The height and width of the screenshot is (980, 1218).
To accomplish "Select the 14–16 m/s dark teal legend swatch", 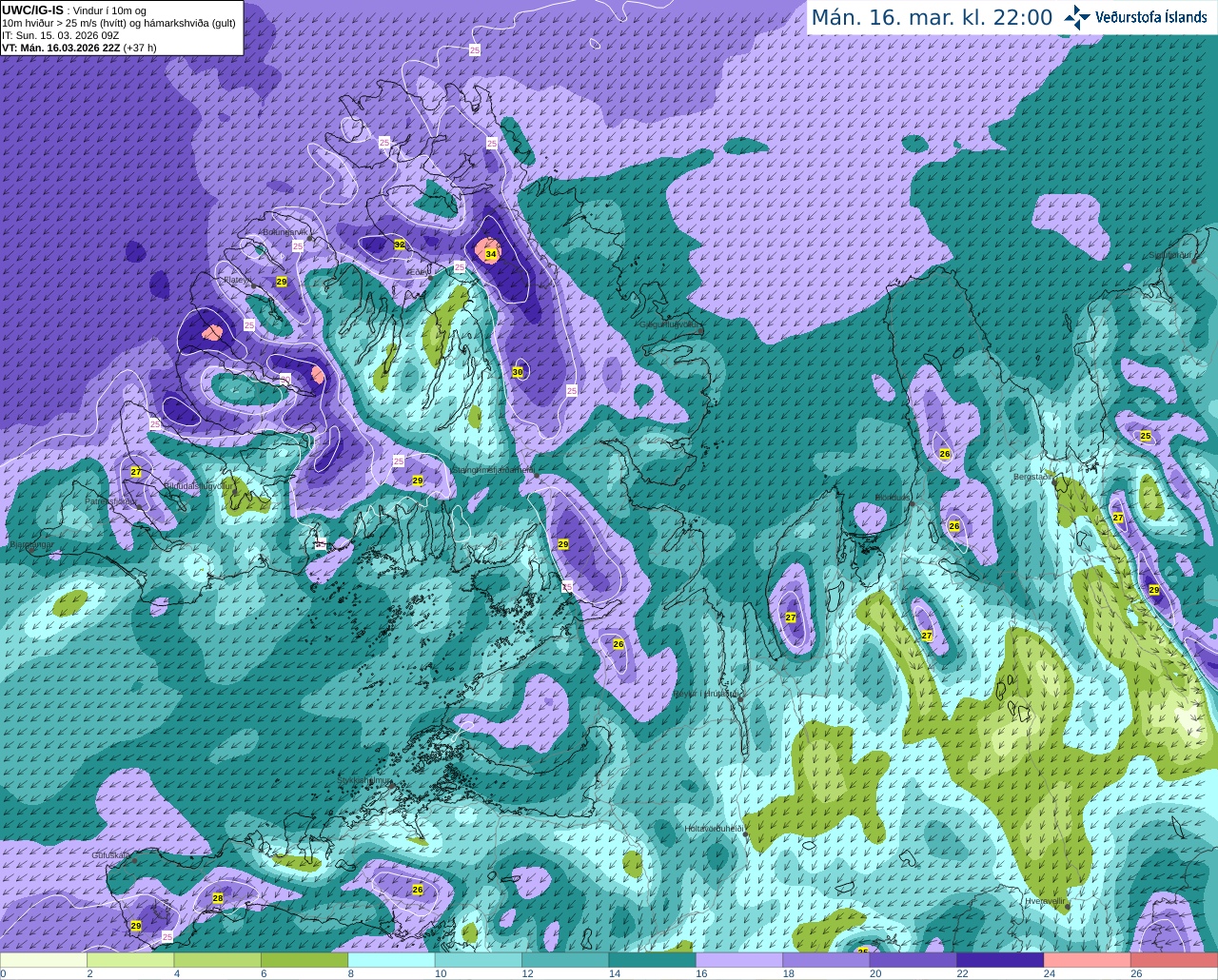I will click(x=653, y=960).
